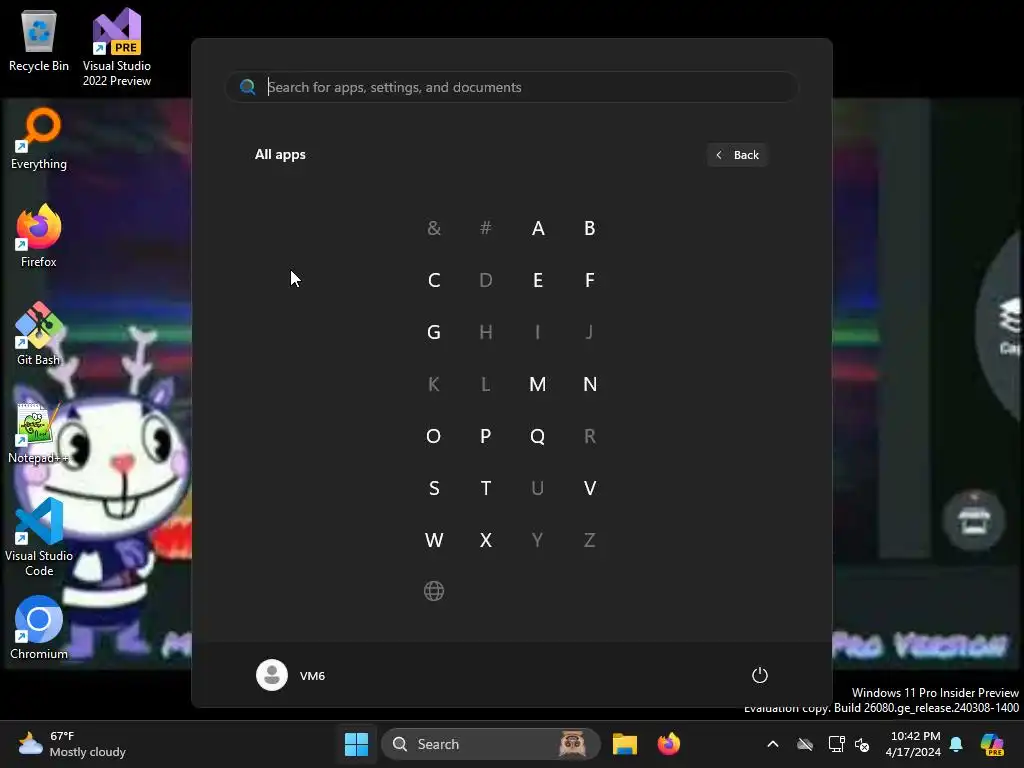The height and width of the screenshot is (768, 1024).
Task: Open the power options button
Action: (x=760, y=675)
